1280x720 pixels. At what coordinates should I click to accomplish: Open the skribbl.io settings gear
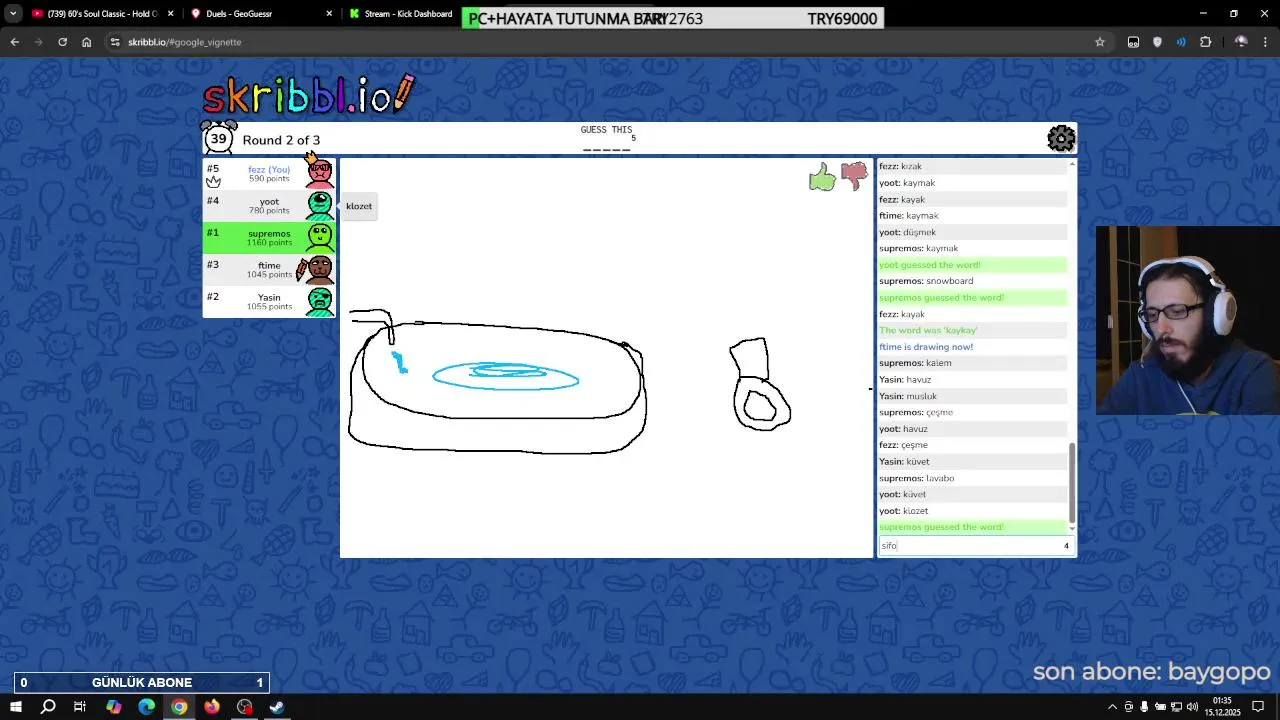coord(1061,138)
